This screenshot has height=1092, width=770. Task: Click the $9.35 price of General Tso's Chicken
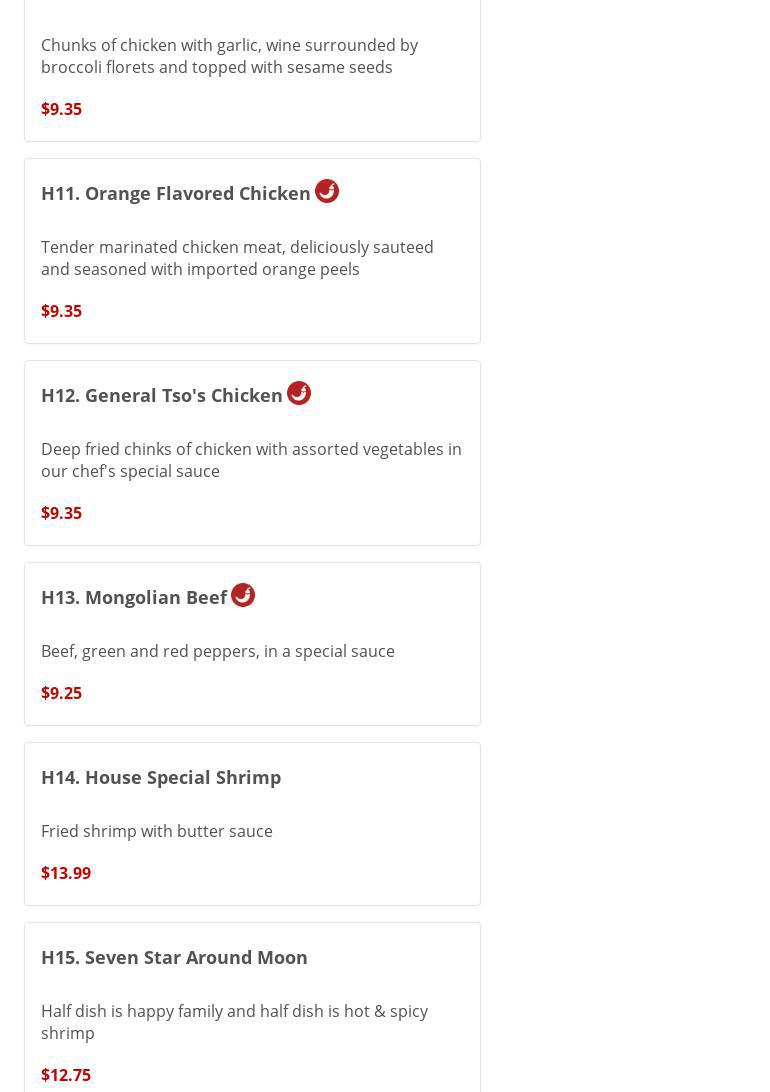(61, 513)
